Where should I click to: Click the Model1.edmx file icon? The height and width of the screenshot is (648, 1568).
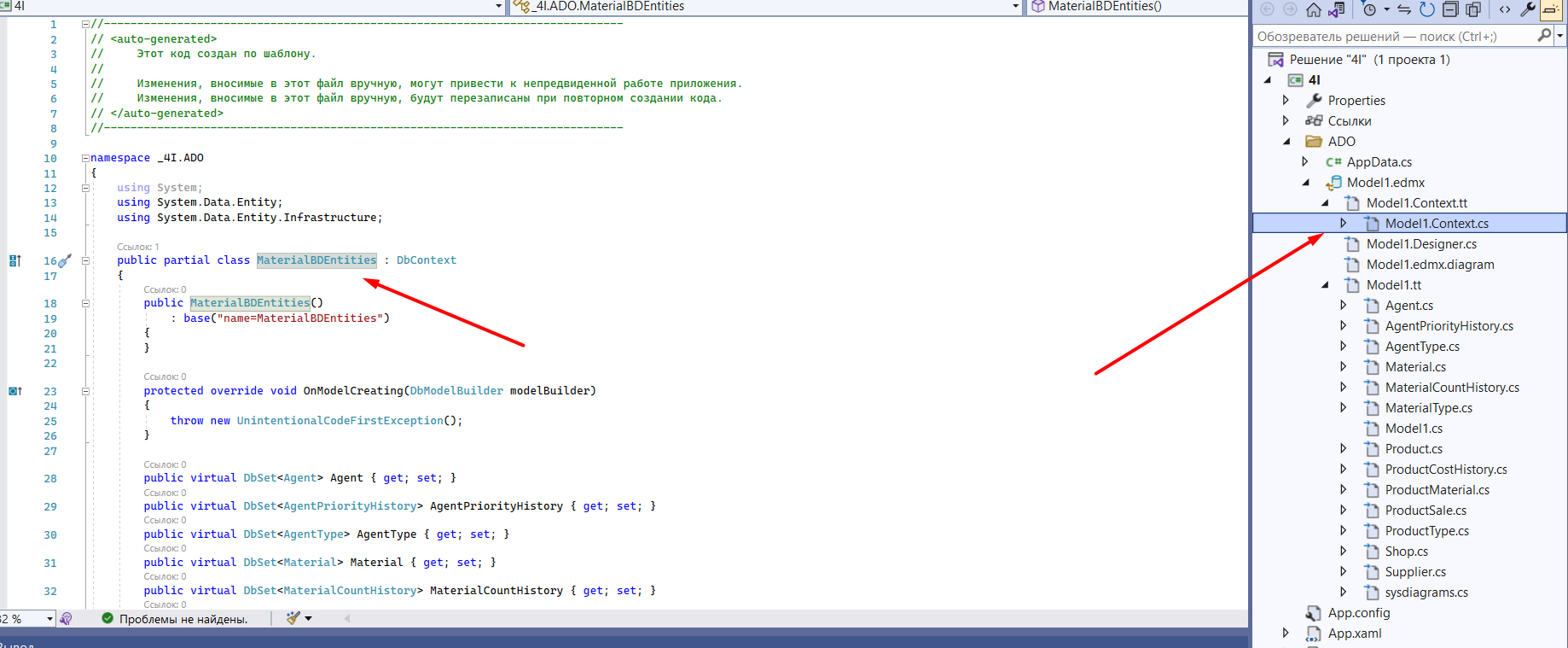pyautogui.click(x=1333, y=183)
